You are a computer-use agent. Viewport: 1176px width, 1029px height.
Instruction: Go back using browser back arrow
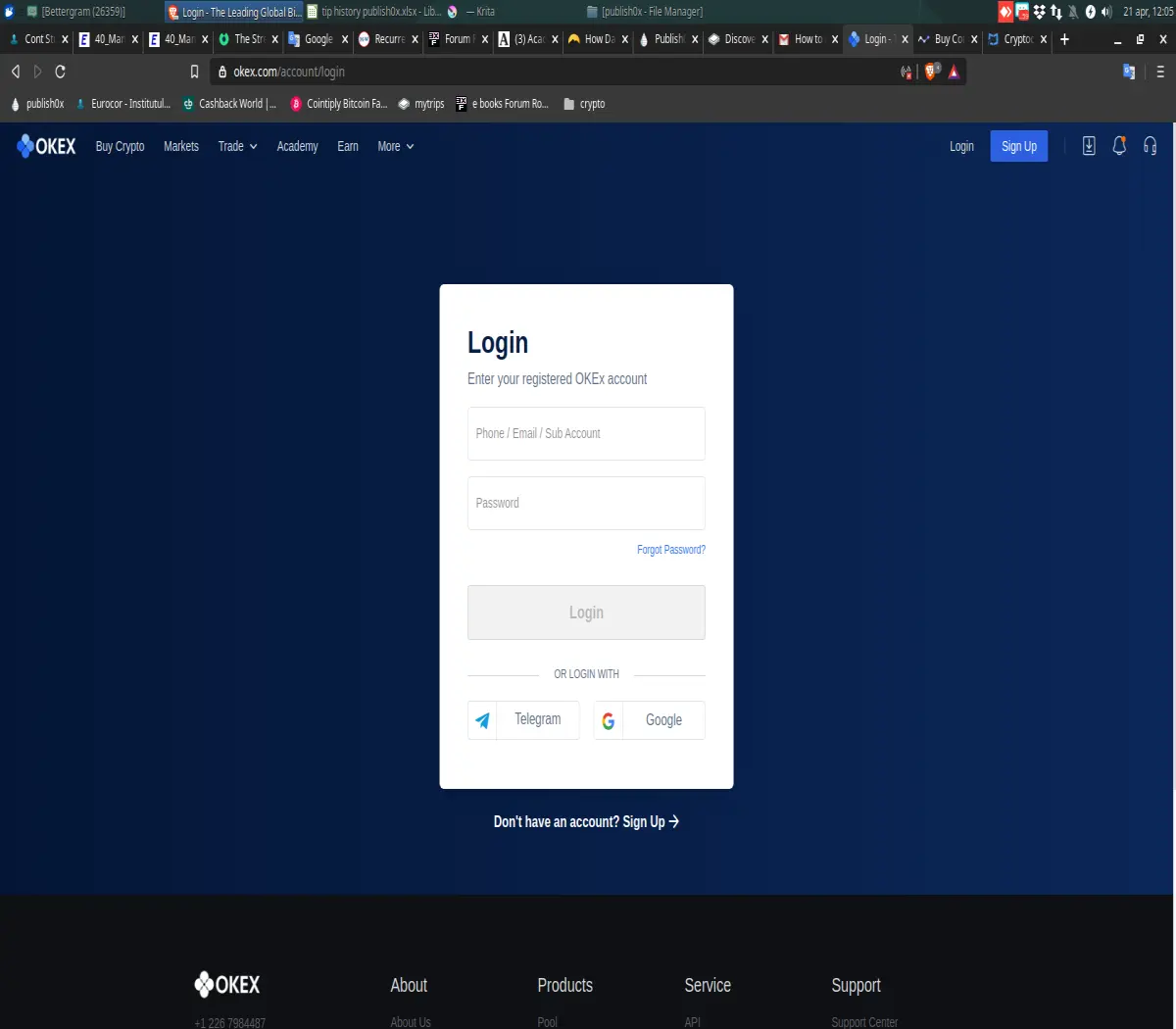[16, 72]
